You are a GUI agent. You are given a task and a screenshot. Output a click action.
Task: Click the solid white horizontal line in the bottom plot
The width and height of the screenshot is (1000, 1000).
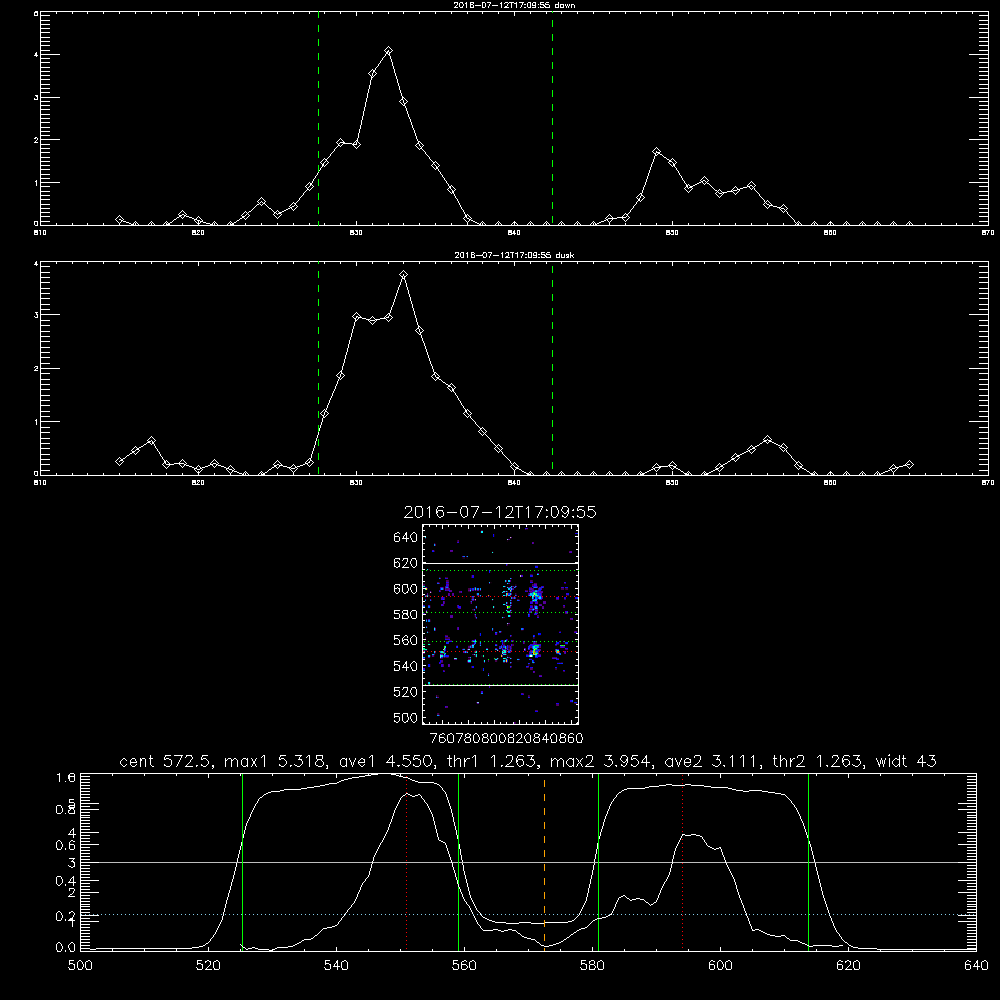[528, 862]
